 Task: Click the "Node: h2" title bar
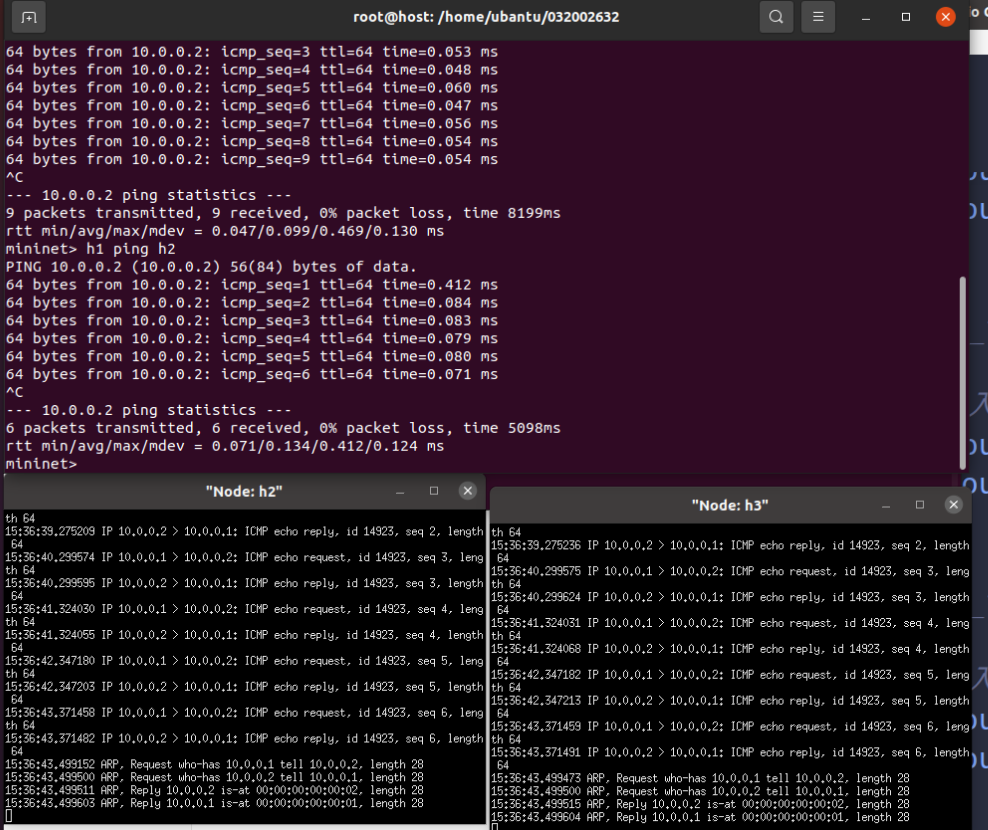[244, 492]
